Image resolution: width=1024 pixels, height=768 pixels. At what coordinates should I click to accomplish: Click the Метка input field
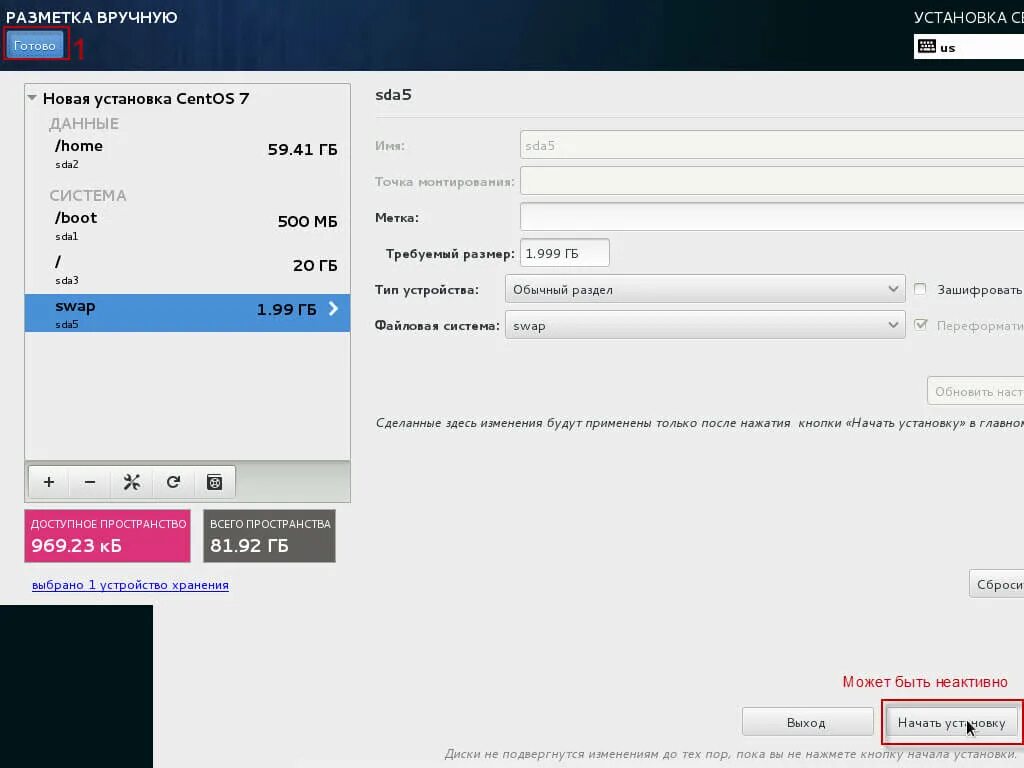pyautogui.click(x=772, y=217)
